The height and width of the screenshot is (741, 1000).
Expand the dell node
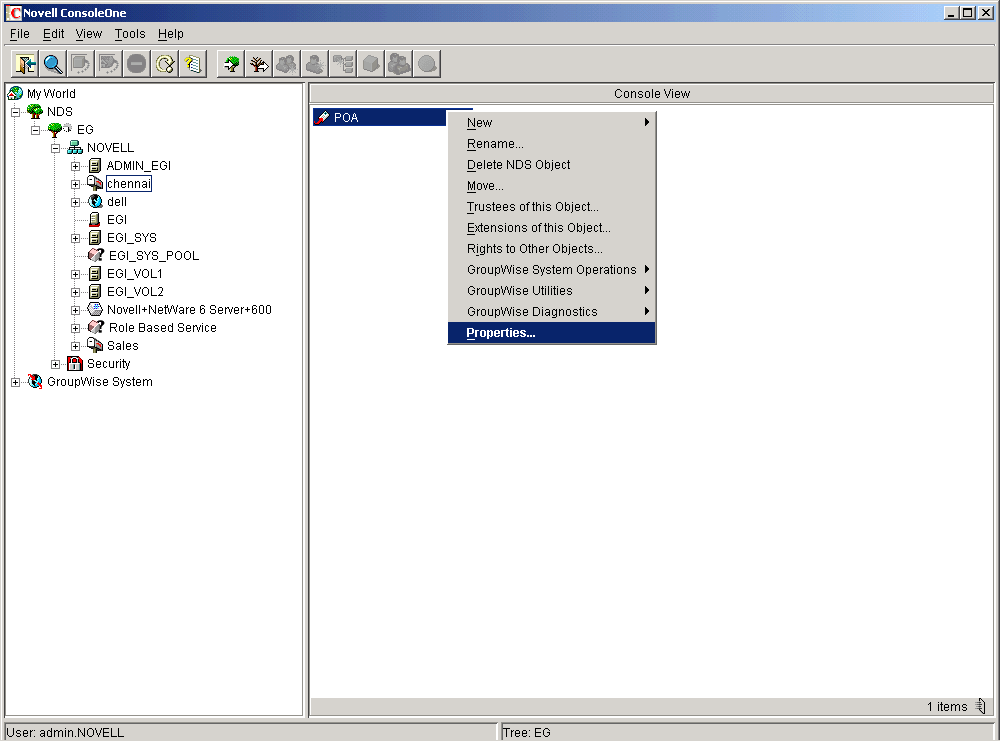[75, 202]
